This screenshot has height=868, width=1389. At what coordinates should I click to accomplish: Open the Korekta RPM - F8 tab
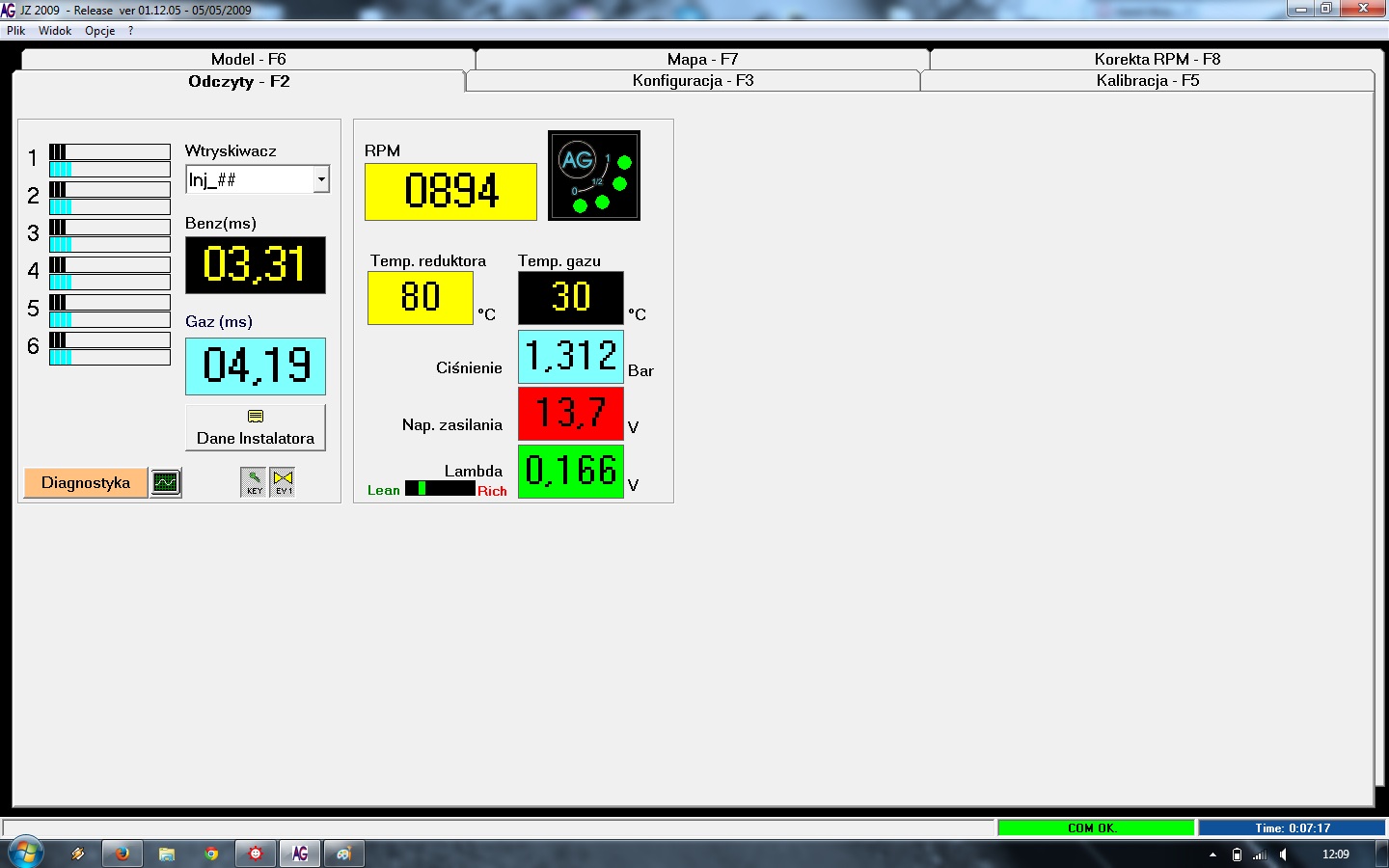pyautogui.click(x=1157, y=59)
